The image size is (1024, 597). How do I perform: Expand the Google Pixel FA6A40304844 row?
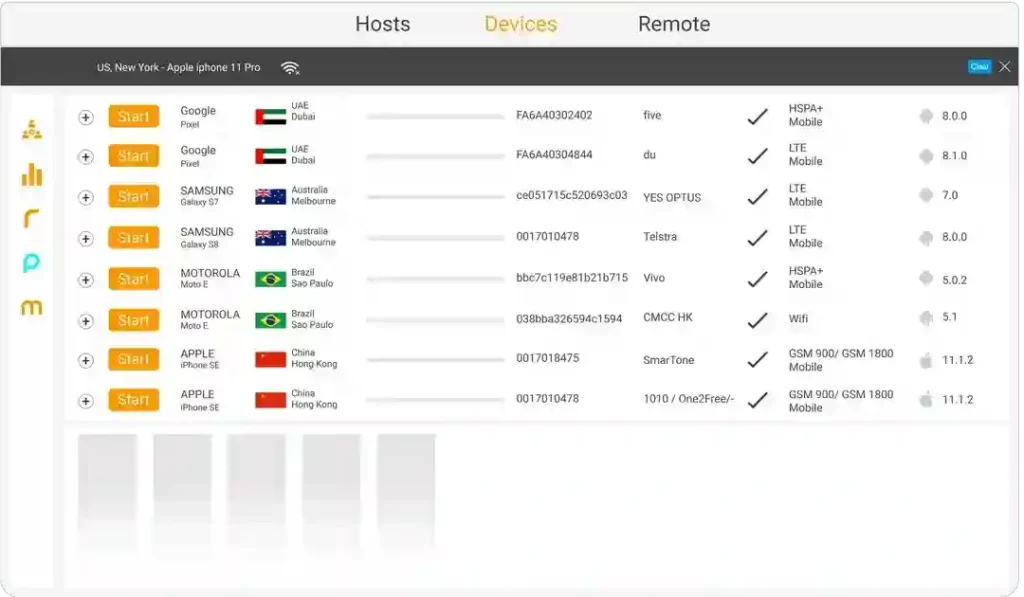pyautogui.click(x=86, y=157)
